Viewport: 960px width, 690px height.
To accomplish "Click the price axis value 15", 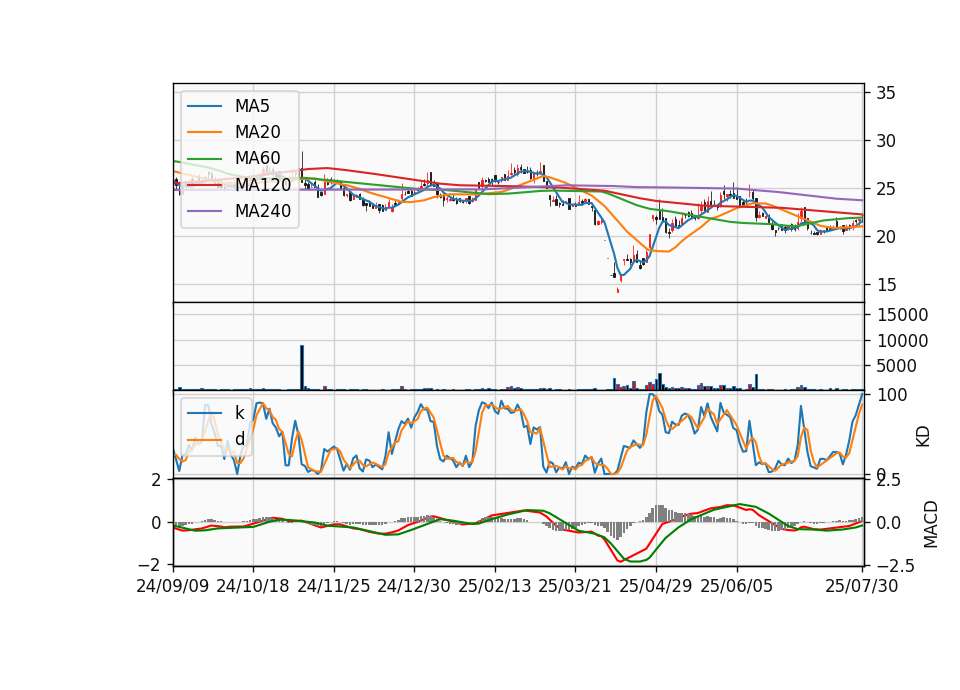I will (x=885, y=285).
